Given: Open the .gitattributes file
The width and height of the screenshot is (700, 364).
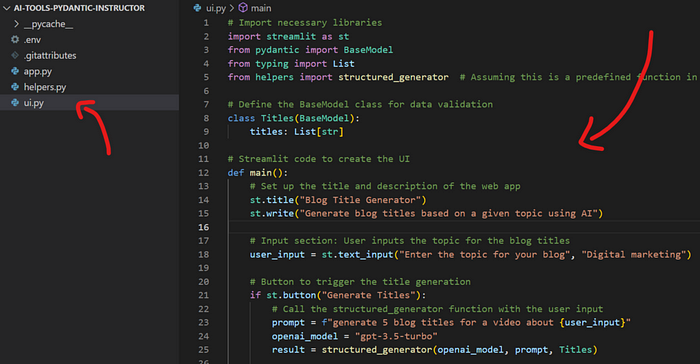Looking at the screenshot, I should 50,55.
